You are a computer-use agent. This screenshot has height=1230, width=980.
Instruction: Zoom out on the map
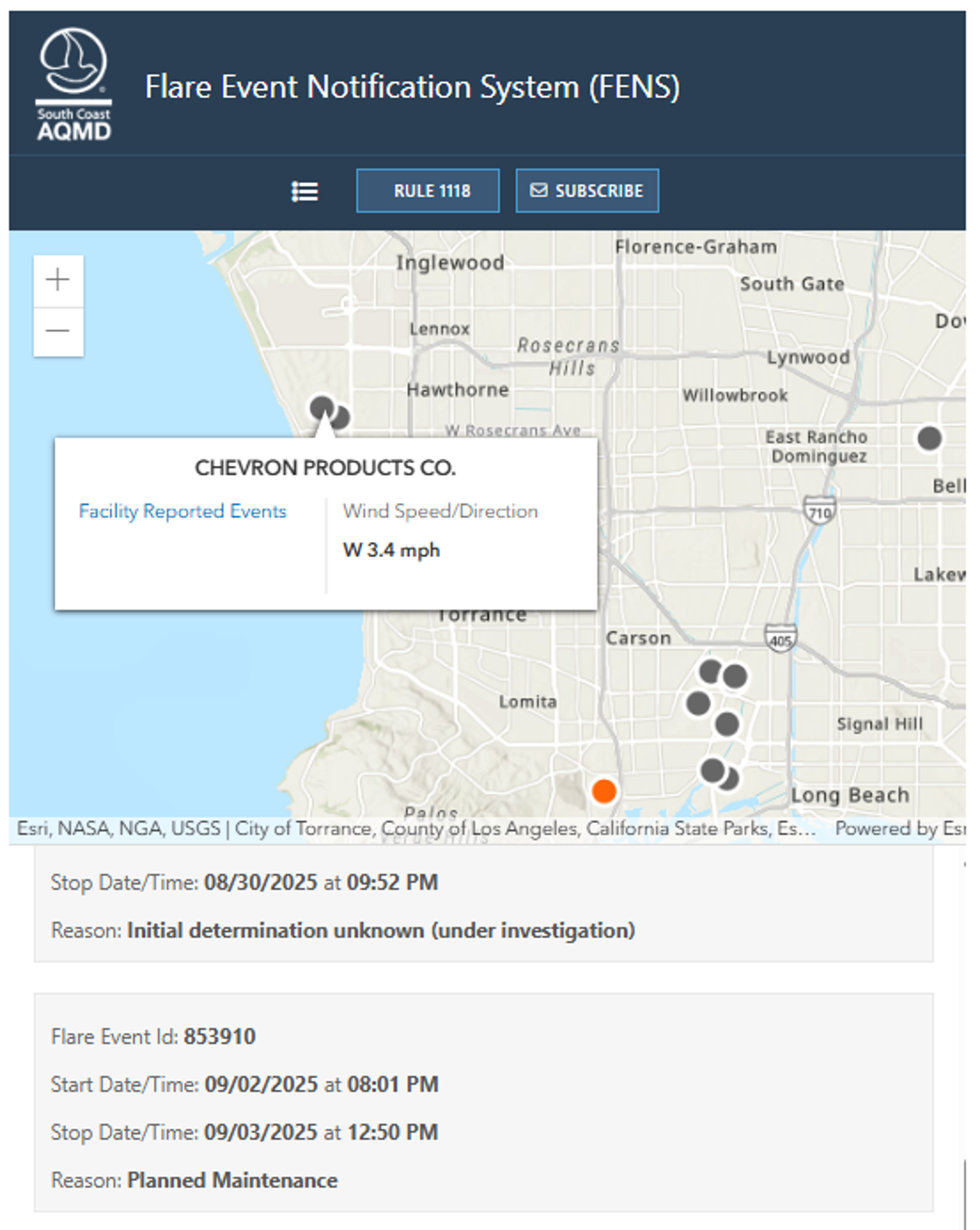(x=58, y=331)
